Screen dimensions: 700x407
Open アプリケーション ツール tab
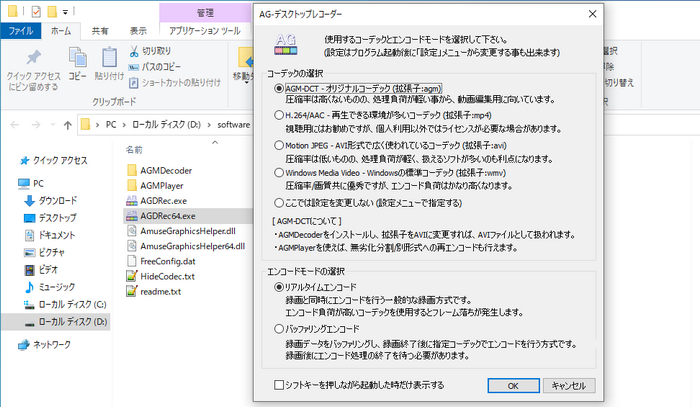pos(205,31)
